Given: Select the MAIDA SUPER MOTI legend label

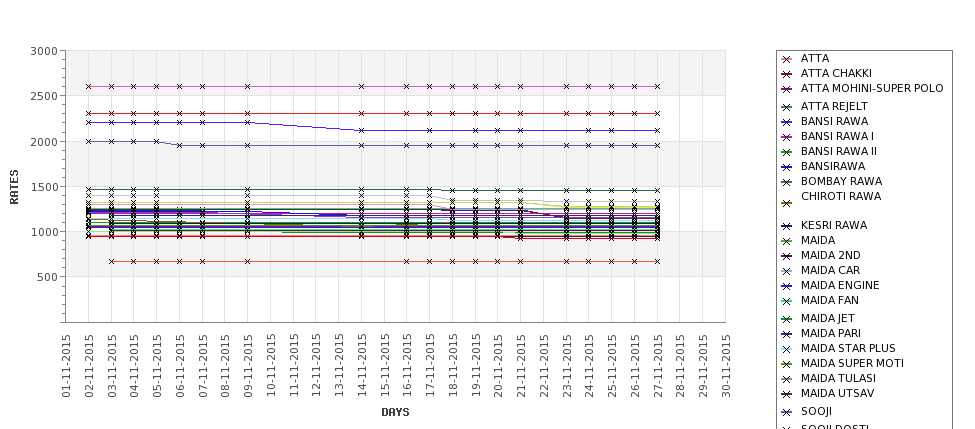Looking at the screenshot, I should pyautogui.click(x=852, y=362).
